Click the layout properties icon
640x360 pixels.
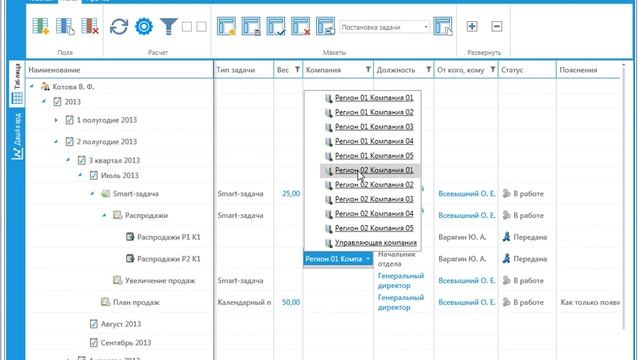[x=325, y=27]
